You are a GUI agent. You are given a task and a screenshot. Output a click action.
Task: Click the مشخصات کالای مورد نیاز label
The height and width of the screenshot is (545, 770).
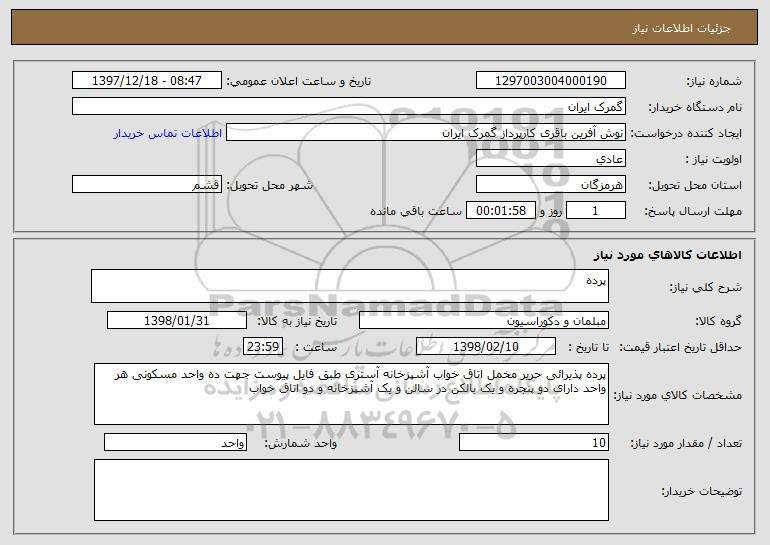coord(678,395)
